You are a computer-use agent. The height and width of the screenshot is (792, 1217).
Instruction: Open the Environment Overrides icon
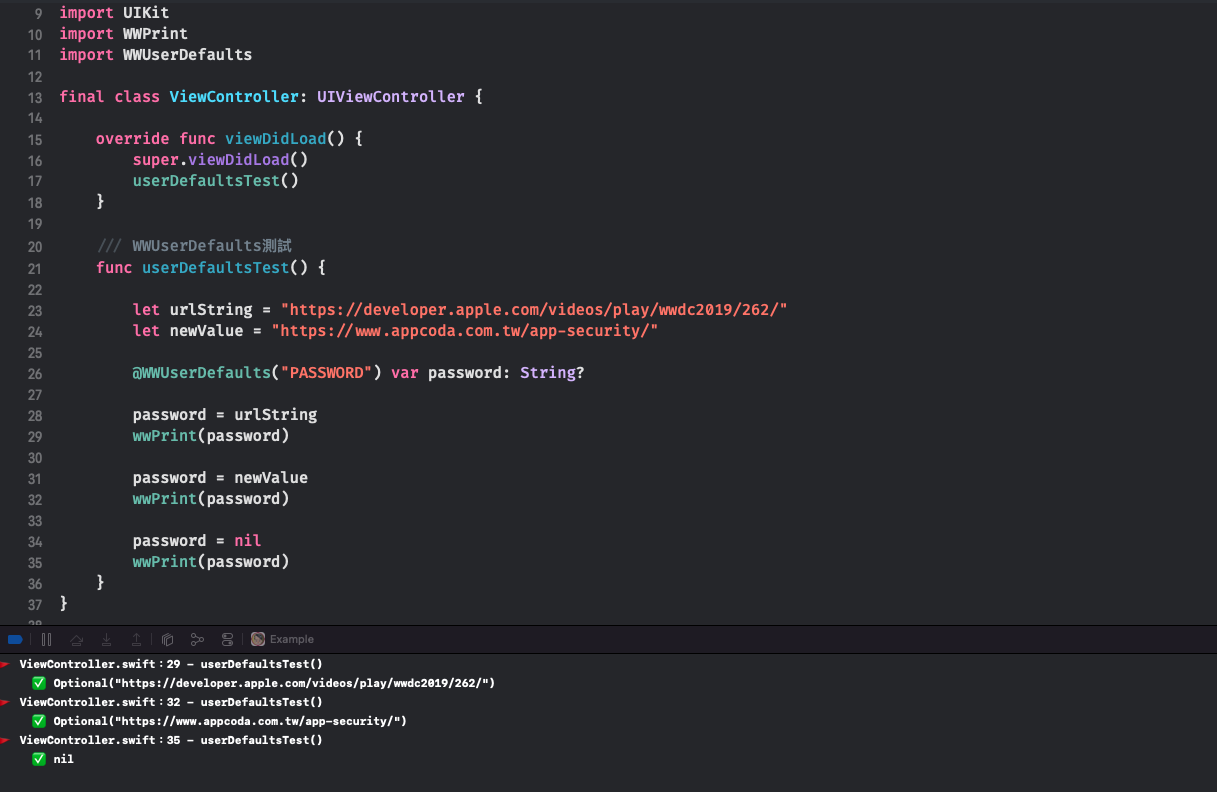pos(228,639)
